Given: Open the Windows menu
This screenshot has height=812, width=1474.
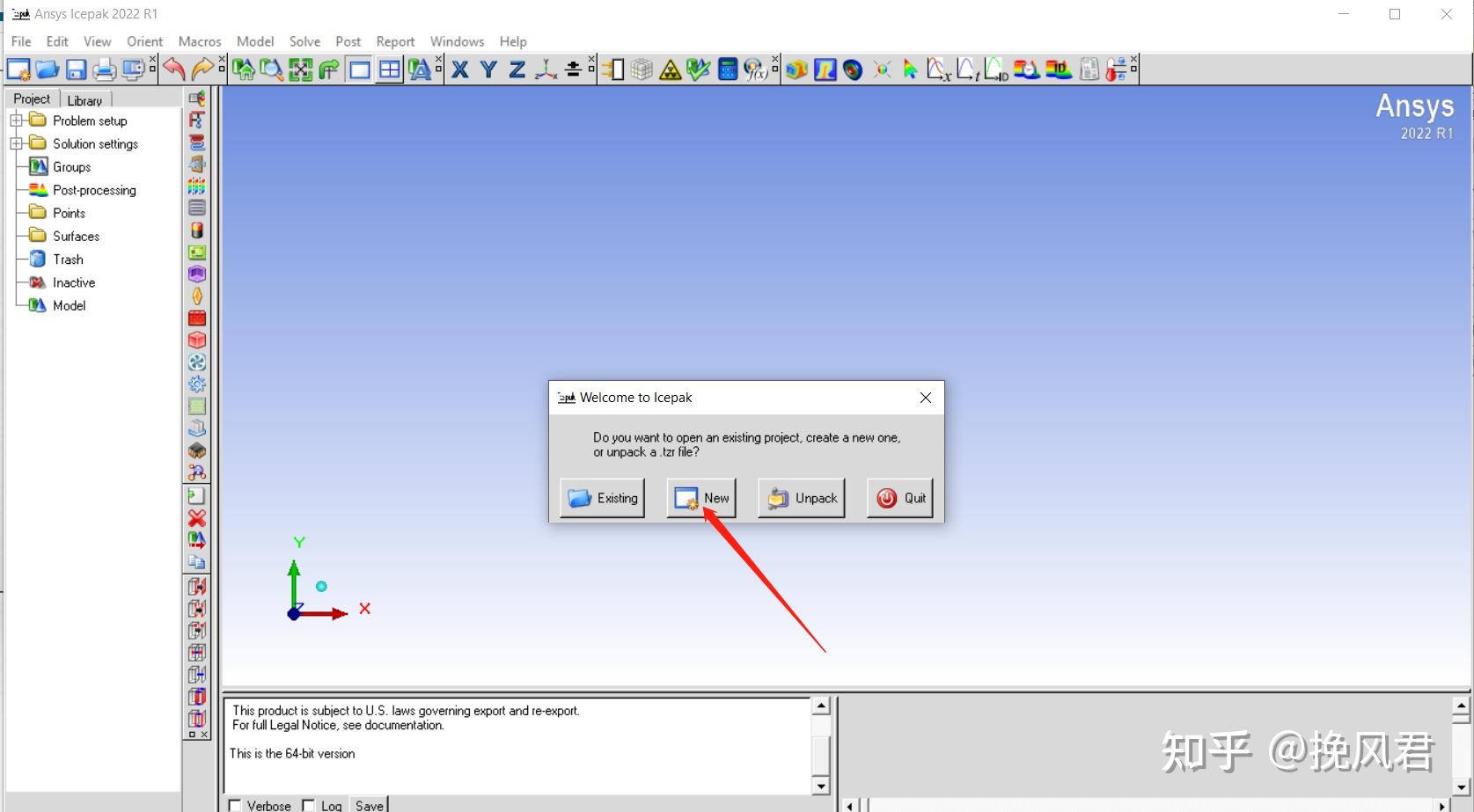Looking at the screenshot, I should pos(457,41).
